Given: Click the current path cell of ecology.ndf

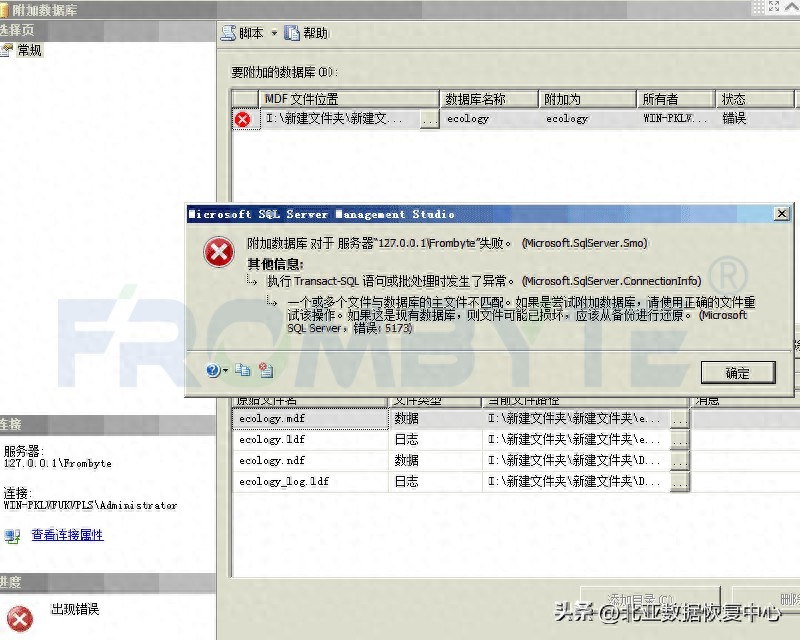Looking at the screenshot, I should [577, 460].
